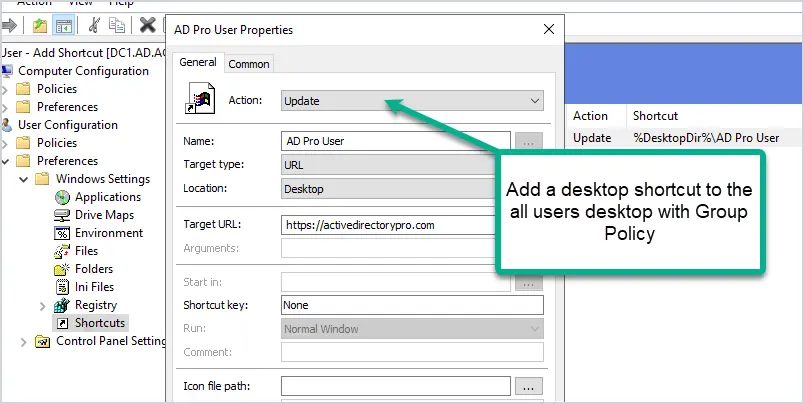This screenshot has height=404, width=804.
Task: Open the Location dropdown showing Desktop
Action: [390, 189]
